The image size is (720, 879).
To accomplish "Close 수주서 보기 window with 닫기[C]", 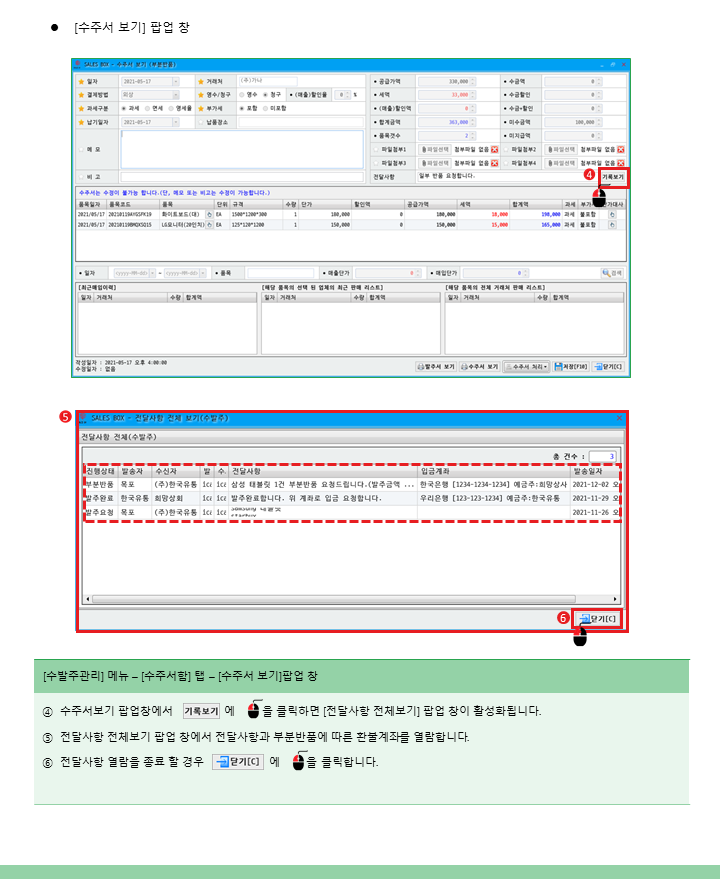I will point(608,367).
